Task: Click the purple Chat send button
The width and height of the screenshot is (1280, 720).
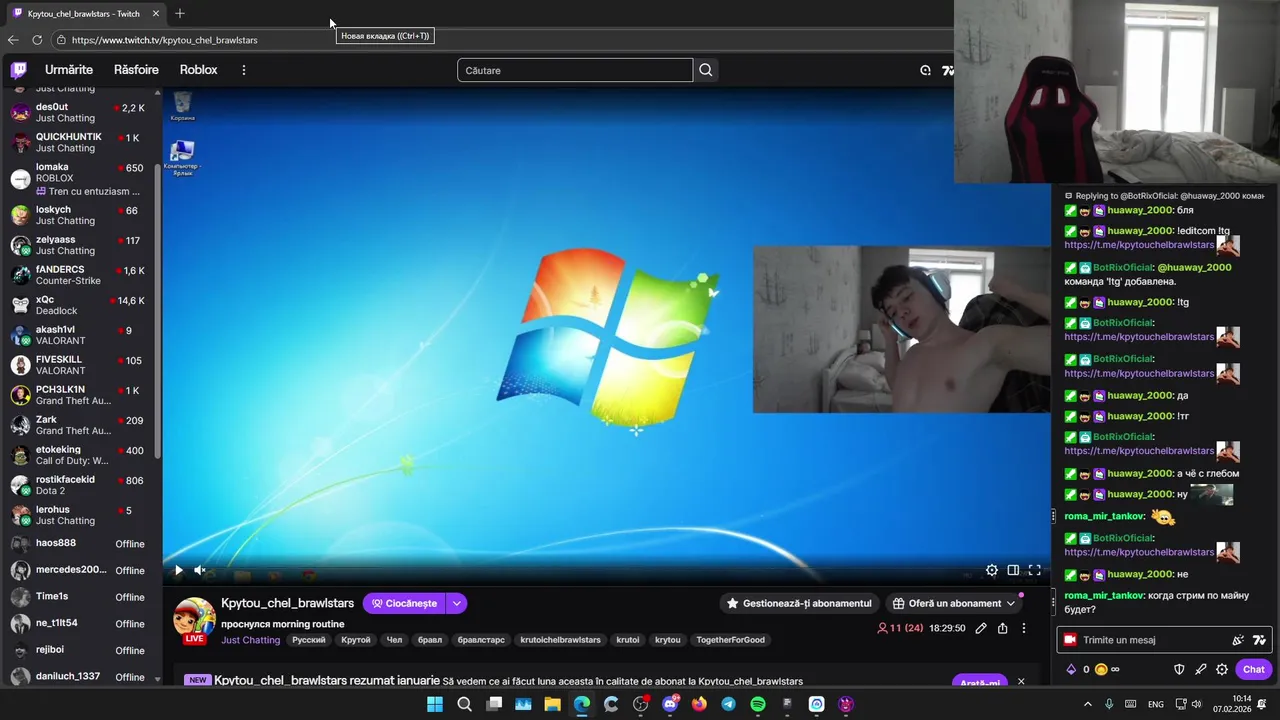Action: click(1254, 669)
